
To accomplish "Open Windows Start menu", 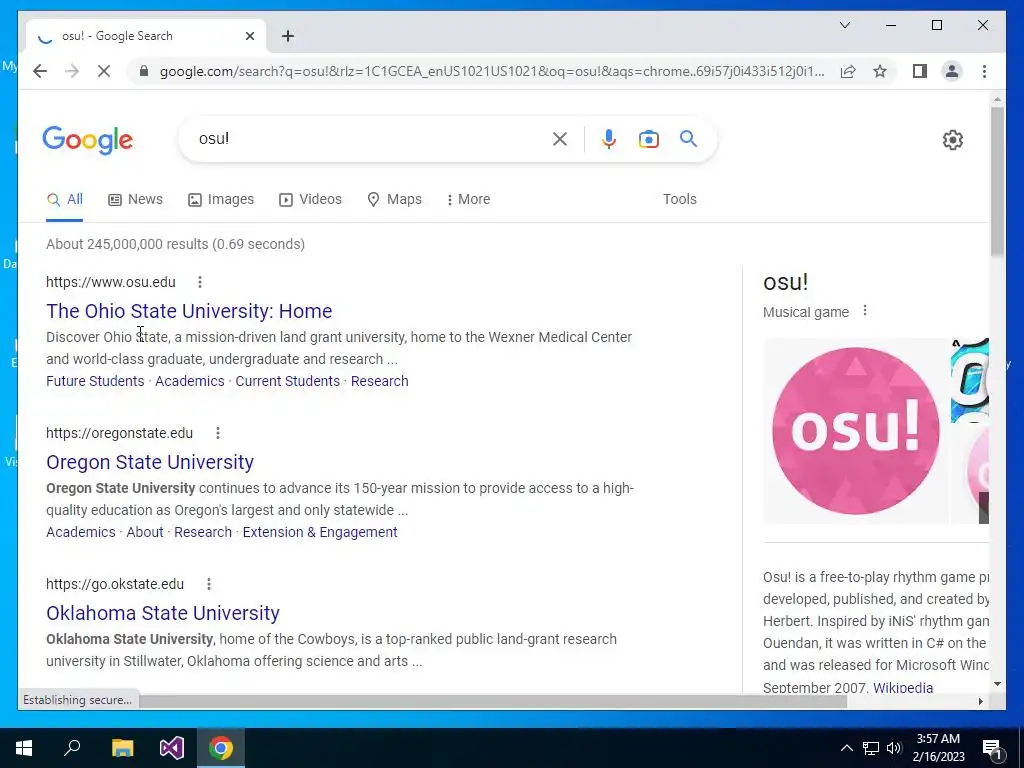I will (24, 748).
